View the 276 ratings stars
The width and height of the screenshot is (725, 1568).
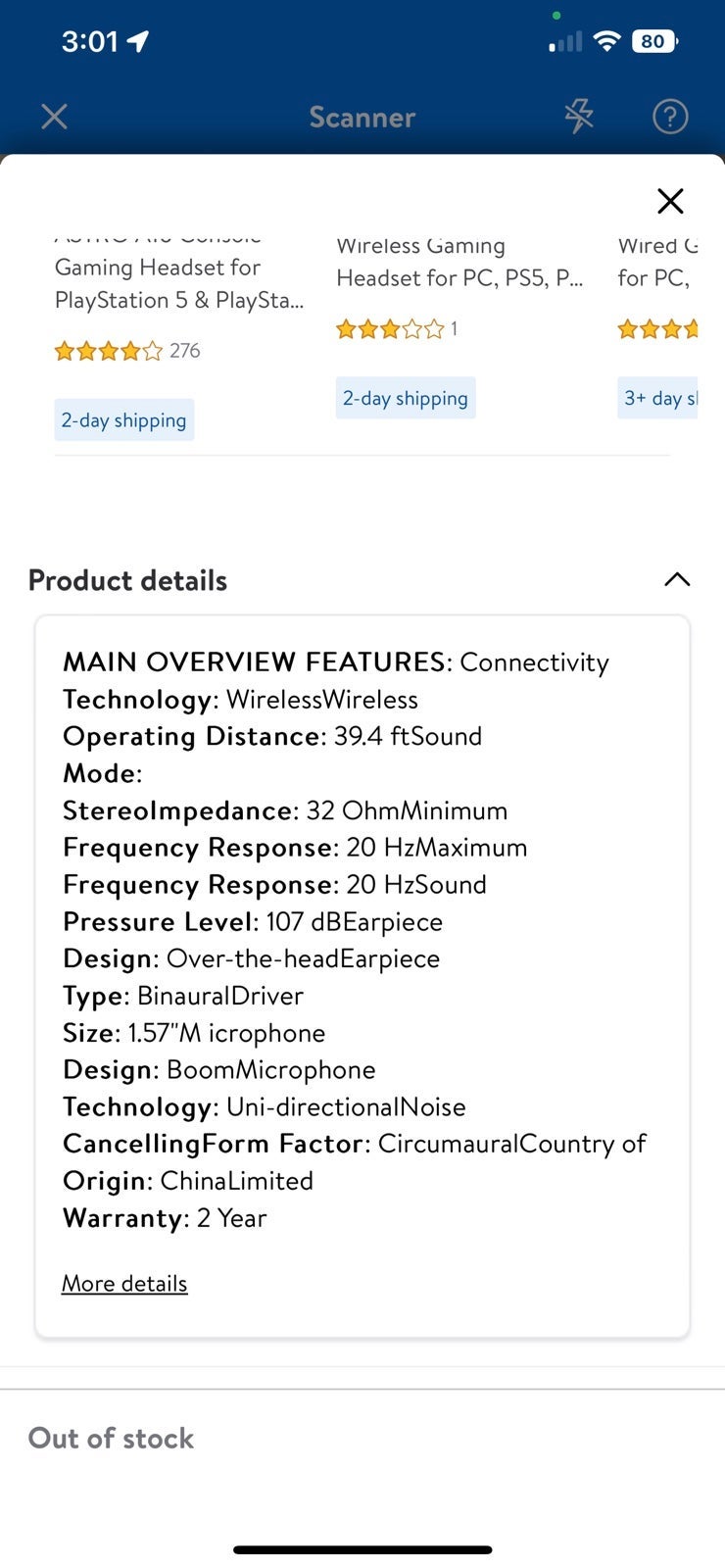(127, 351)
